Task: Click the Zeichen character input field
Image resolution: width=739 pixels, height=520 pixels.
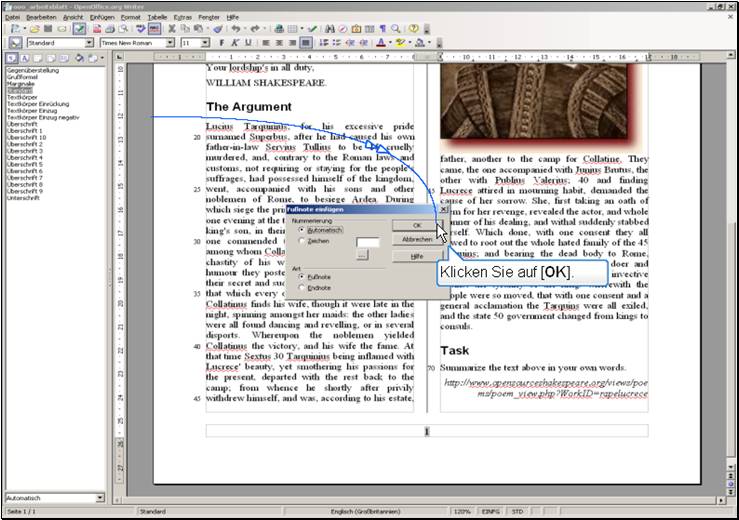Action: pos(368,242)
